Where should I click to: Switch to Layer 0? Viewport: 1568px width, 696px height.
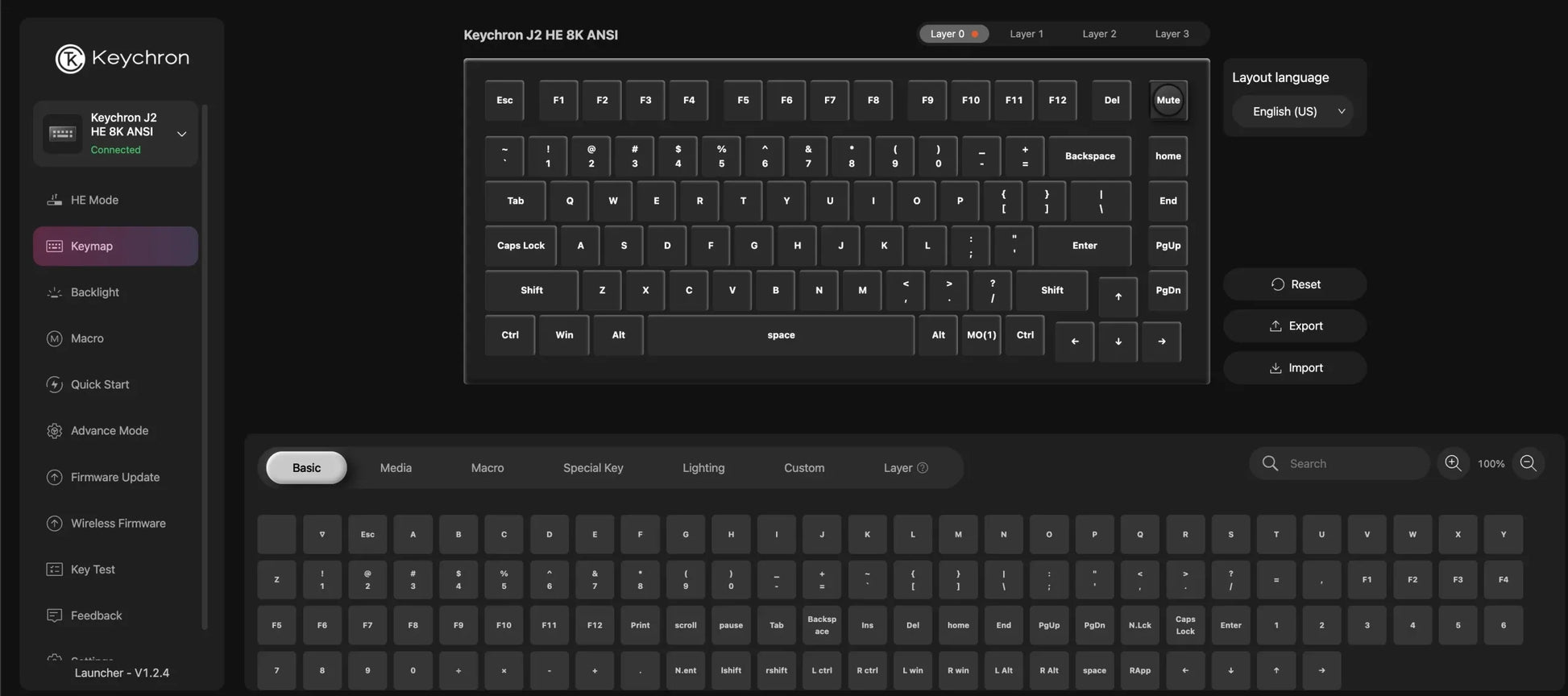tap(954, 34)
